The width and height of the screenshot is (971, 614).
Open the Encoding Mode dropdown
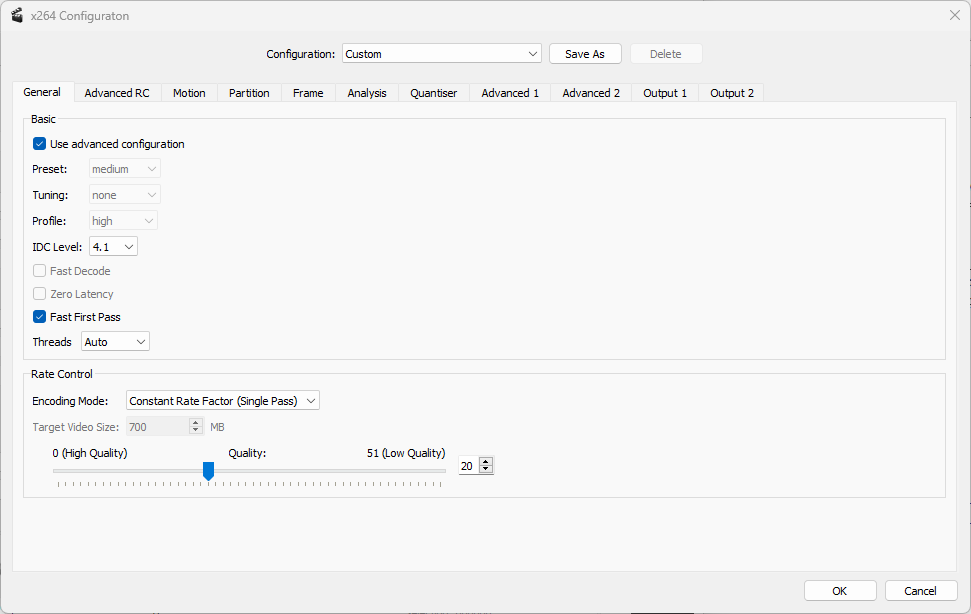click(x=222, y=401)
